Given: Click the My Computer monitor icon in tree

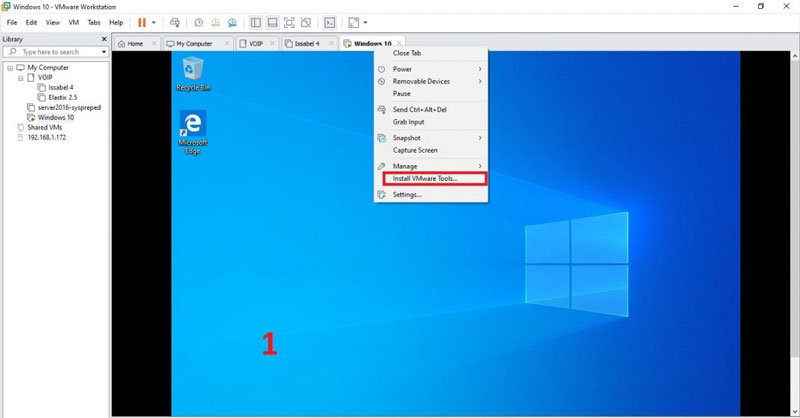Looking at the screenshot, I should (x=20, y=67).
